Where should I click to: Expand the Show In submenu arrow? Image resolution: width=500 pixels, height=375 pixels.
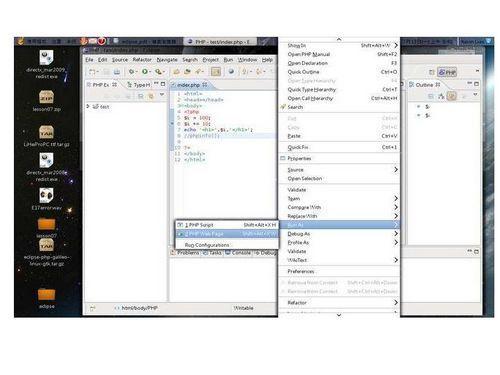pyautogui.click(x=396, y=45)
